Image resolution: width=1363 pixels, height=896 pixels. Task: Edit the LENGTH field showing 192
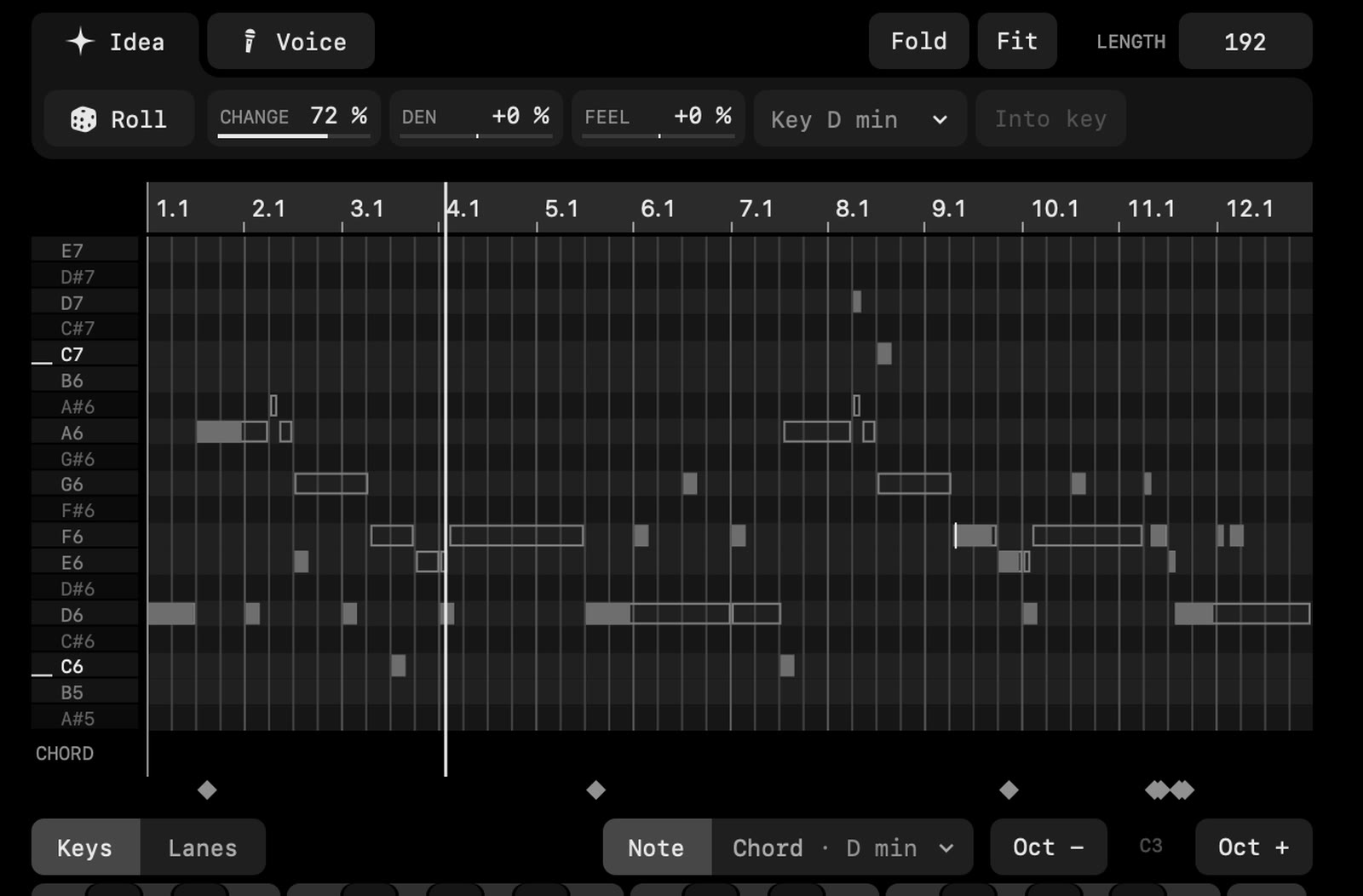click(x=1245, y=42)
